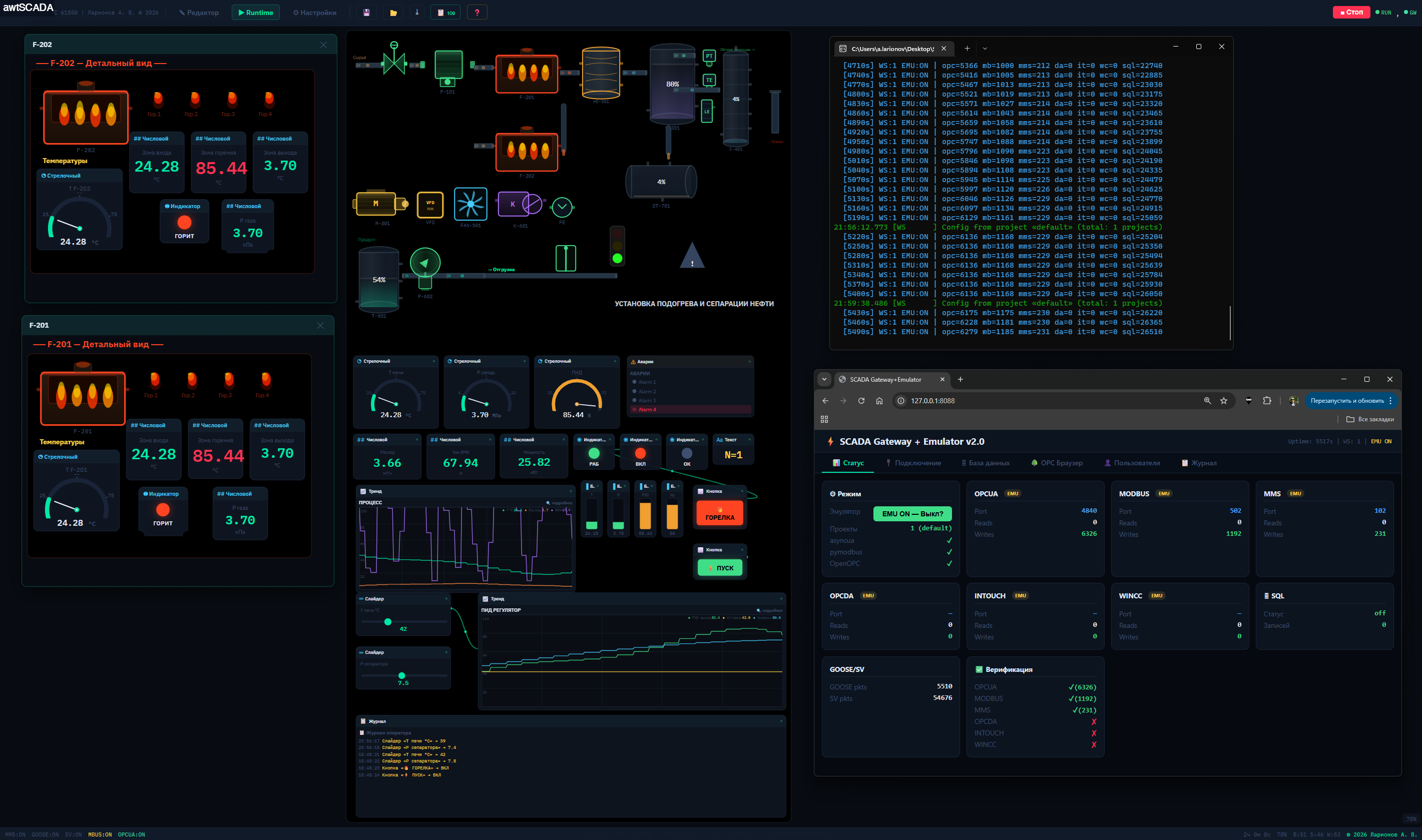Image resolution: width=1422 pixels, height=840 pixels.
Task: Click the VFD drive symbol
Action: tap(430, 205)
